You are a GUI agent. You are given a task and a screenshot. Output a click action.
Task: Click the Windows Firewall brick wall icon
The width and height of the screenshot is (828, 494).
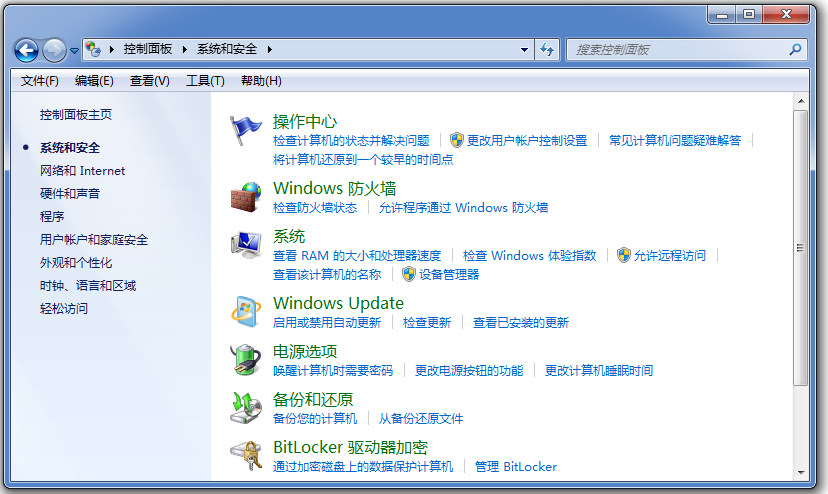coord(246,197)
